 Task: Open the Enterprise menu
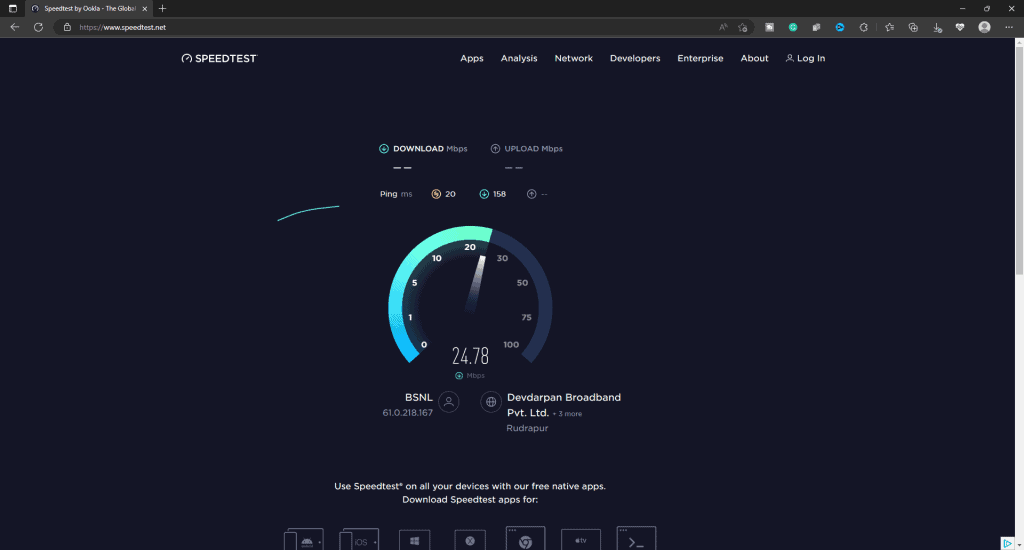point(700,58)
